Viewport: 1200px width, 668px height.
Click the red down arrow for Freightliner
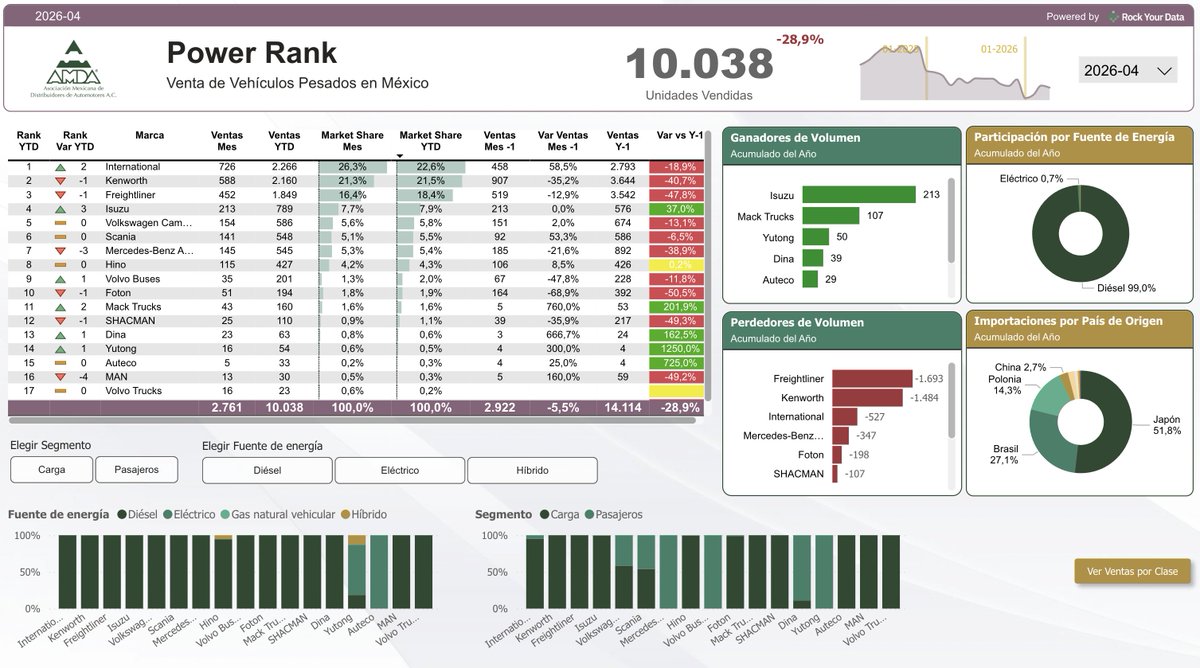(60, 195)
